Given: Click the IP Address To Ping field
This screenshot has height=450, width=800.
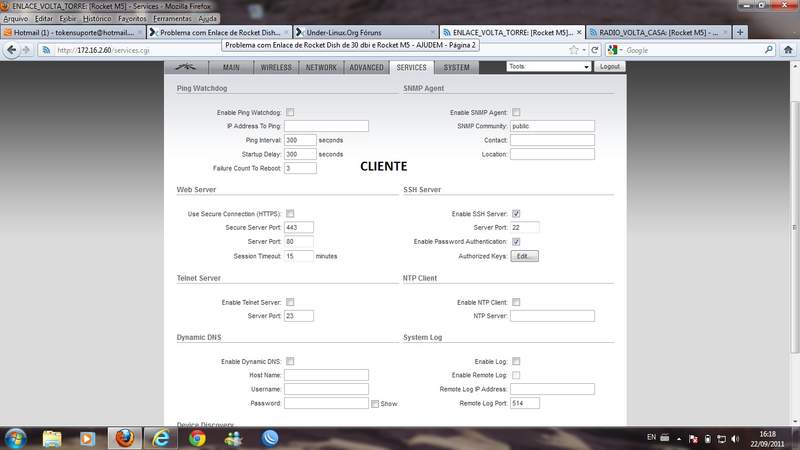Looking at the screenshot, I should click(x=326, y=126).
